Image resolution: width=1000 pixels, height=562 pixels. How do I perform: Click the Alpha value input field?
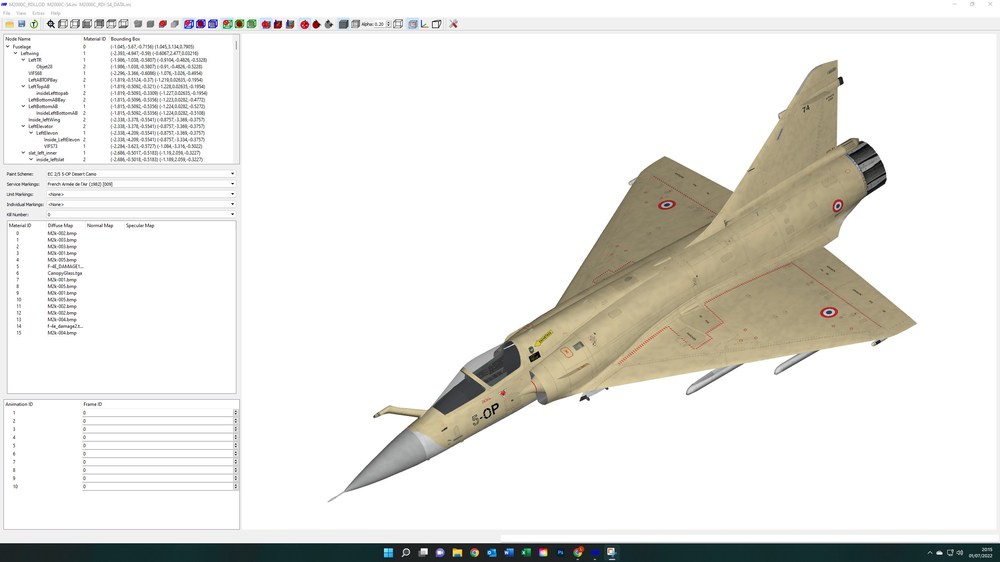[379, 24]
